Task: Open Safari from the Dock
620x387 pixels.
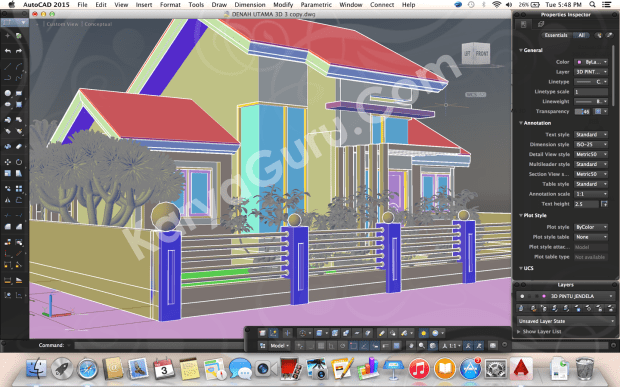Action: (x=88, y=369)
